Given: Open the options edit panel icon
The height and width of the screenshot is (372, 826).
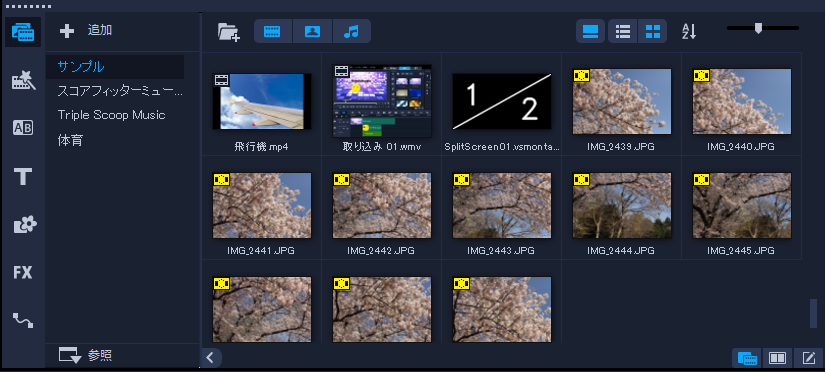Looking at the screenshot, I should click(x=809, y=358).
